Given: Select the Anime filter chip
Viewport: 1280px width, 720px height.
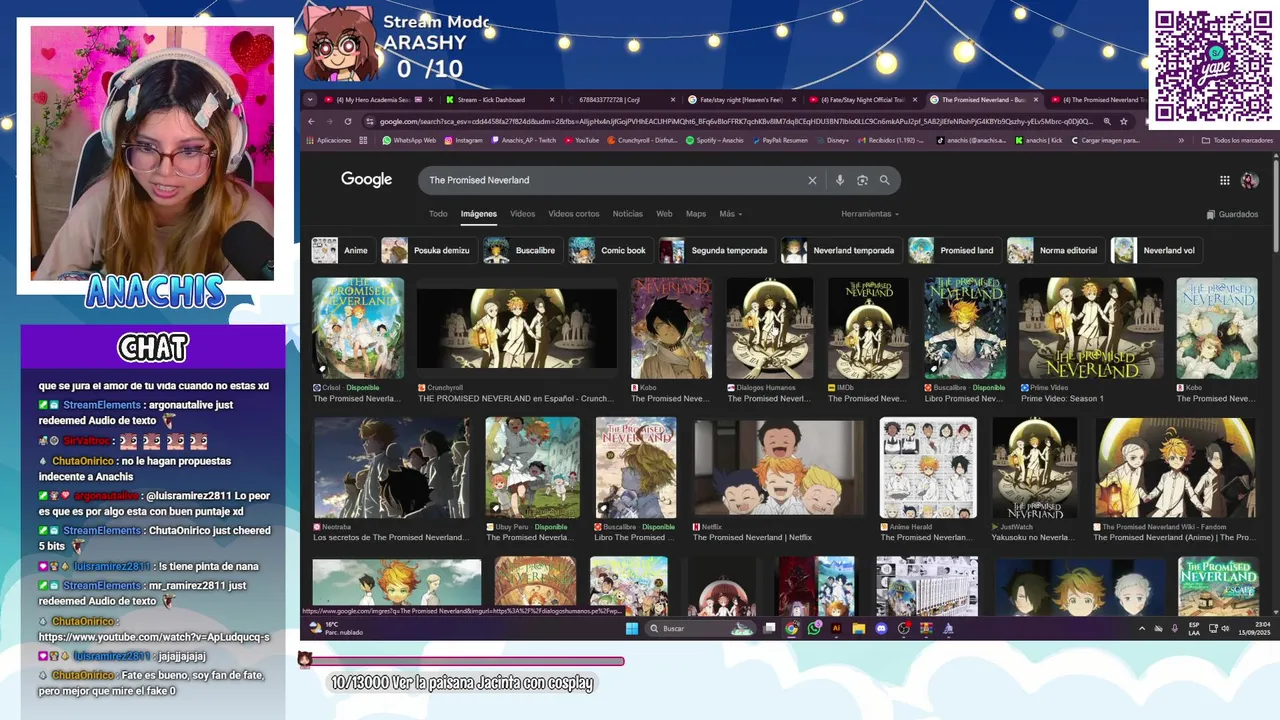Looking at the screenshot, I should click(342, 250).
